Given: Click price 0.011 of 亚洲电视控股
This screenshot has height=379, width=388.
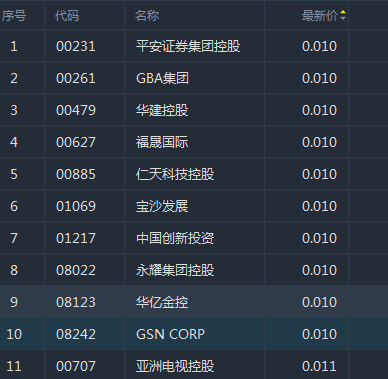Looking at the screenshot, I should click(x=319, y=366).
